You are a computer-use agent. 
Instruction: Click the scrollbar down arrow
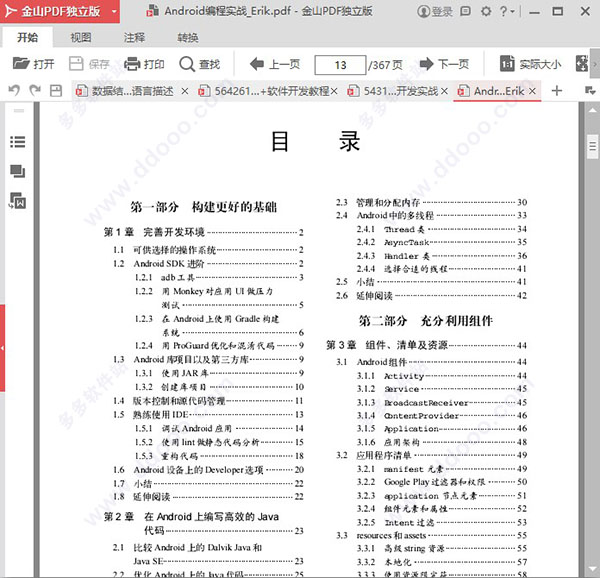point(592,569)
